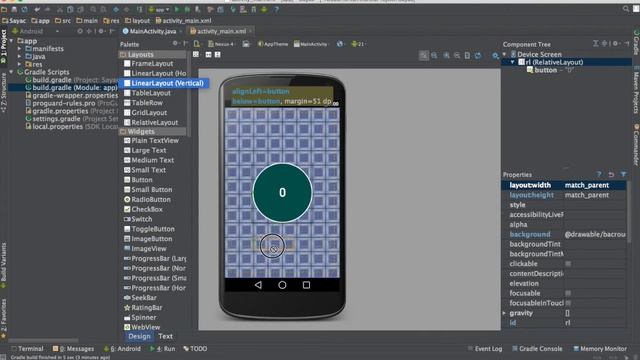Viewport: 640px width, 360px height.
Task: Click the Project pane scroll-from-source icon
Action: (80, 31)
